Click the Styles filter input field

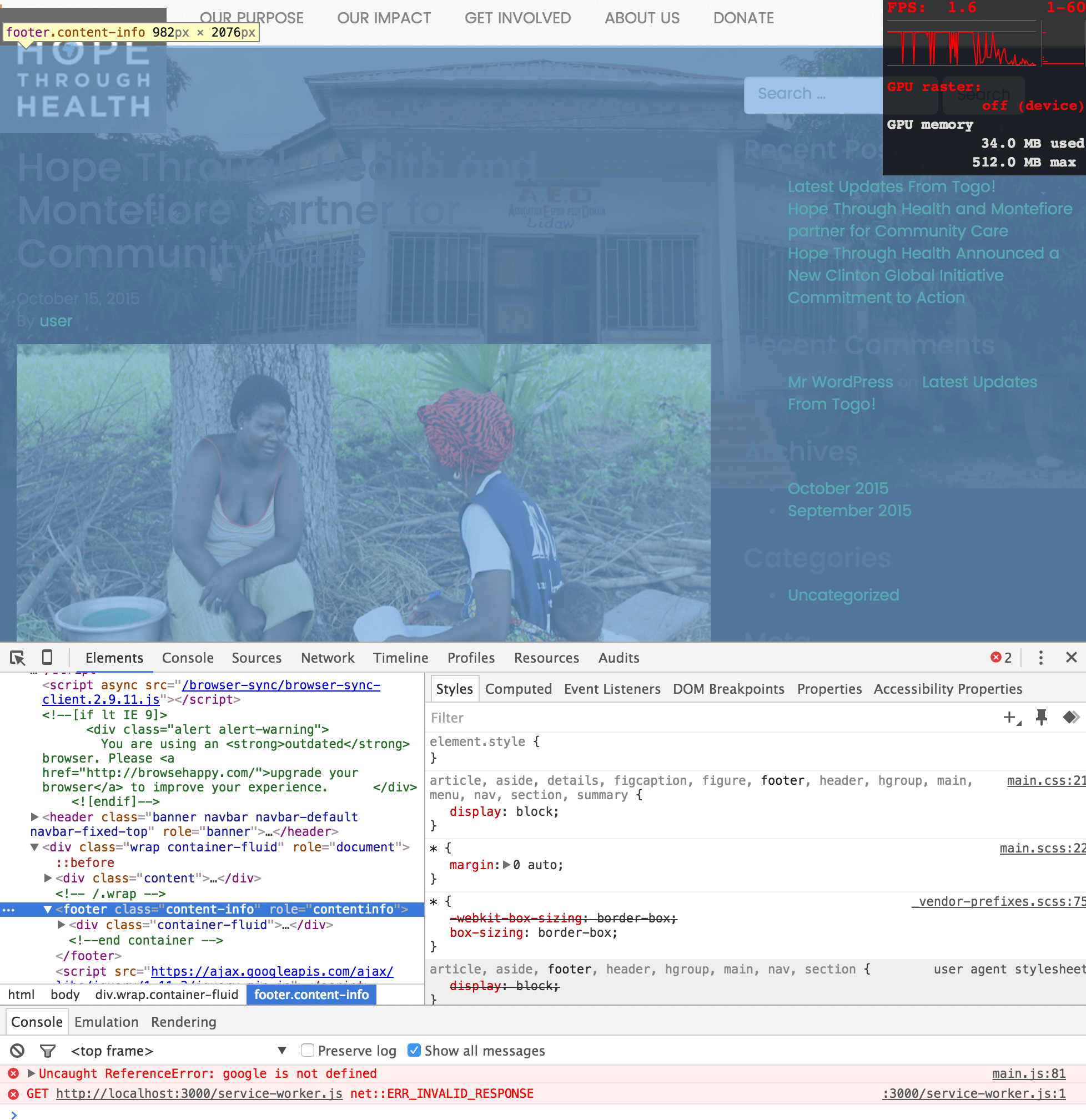pyautogui.click(x=709, y=718)
